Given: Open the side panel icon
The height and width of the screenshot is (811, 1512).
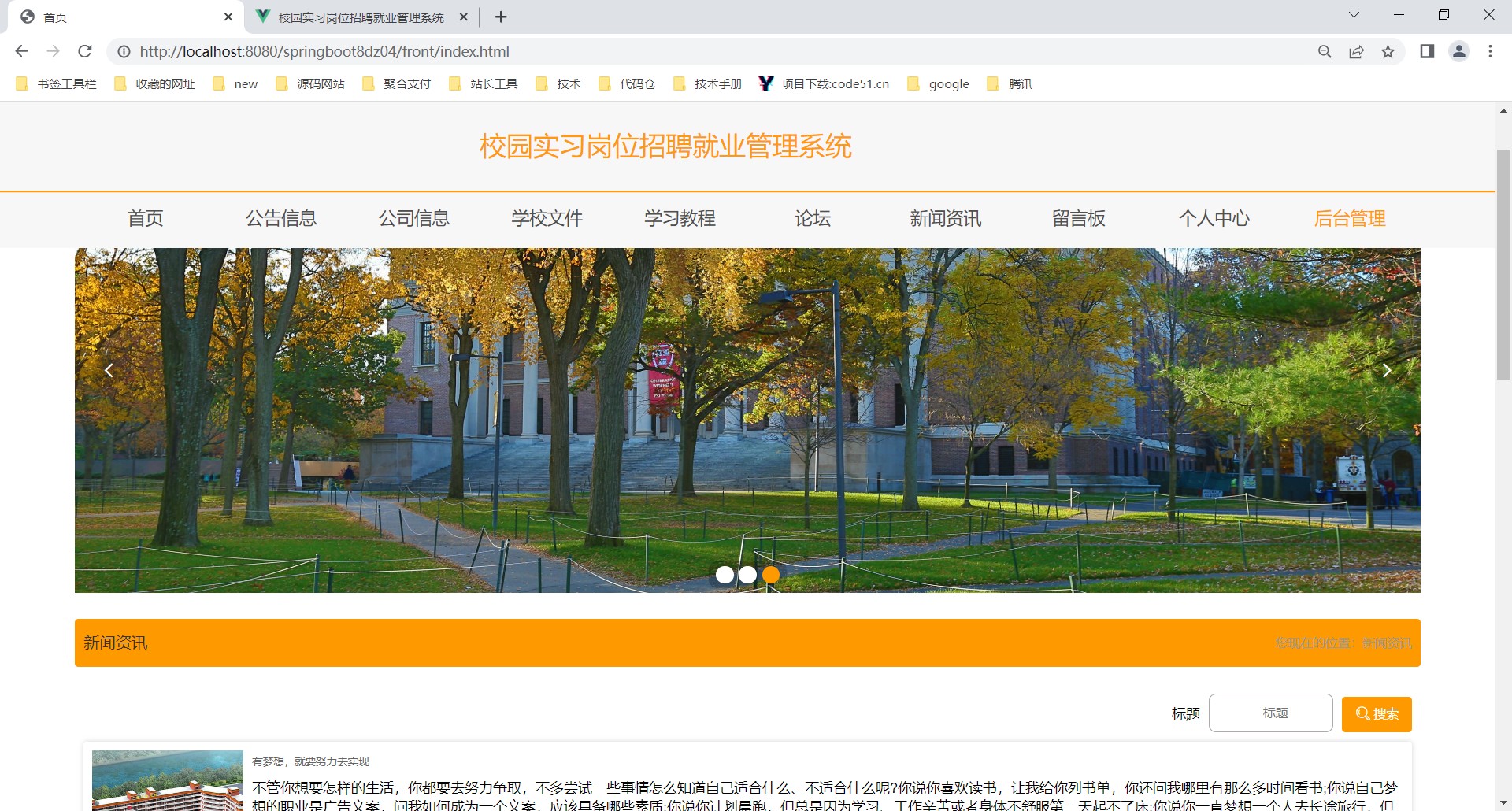Looking at the screenshot, I should pyautogui.click(x=1427, y=51).
